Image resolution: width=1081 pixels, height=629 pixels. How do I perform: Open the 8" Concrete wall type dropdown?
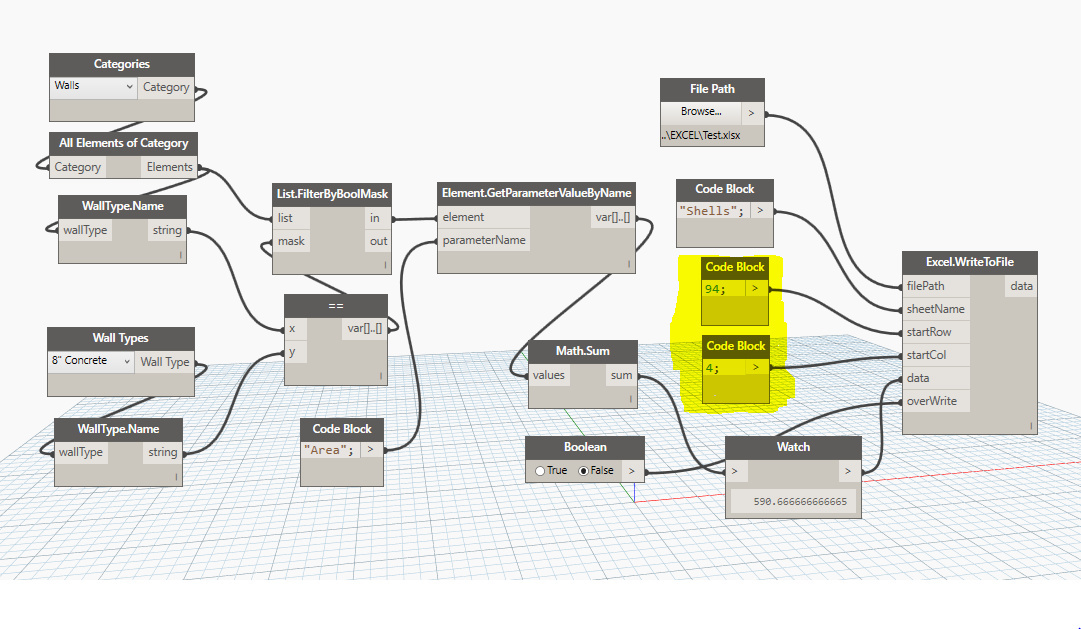point(91,361)
